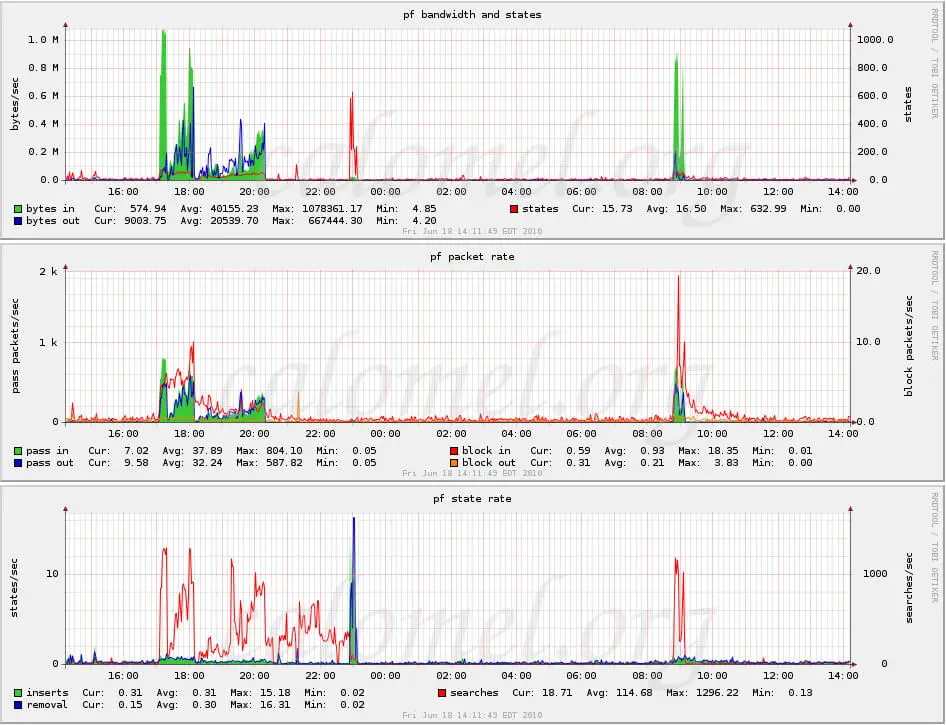Click the pass in Max value 804.10
Screen dimensions: 946x725
284,451
